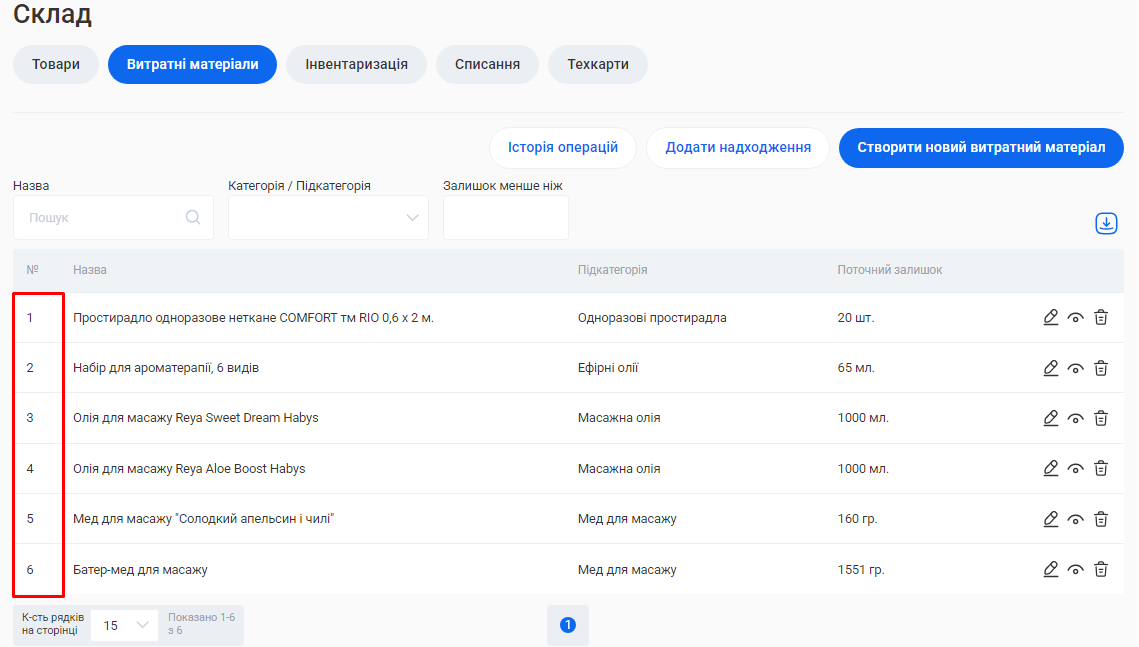Viewport: 1139px width, 647px height.
Task: Open the Категорія / Підкатегорія dropdown
Action: 328,217
